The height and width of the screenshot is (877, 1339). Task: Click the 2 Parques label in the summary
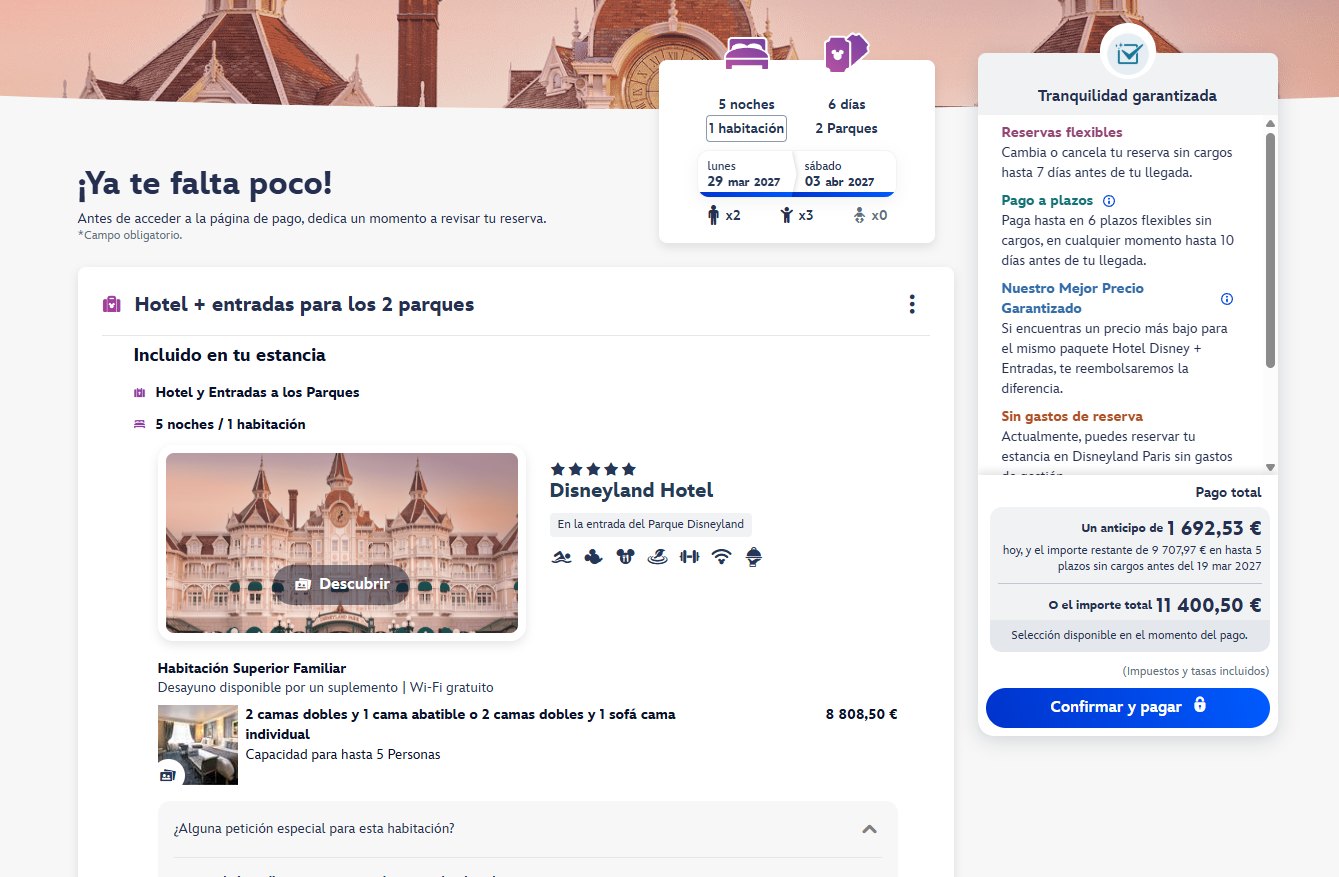pyautogui.click(x=846, y=129)
